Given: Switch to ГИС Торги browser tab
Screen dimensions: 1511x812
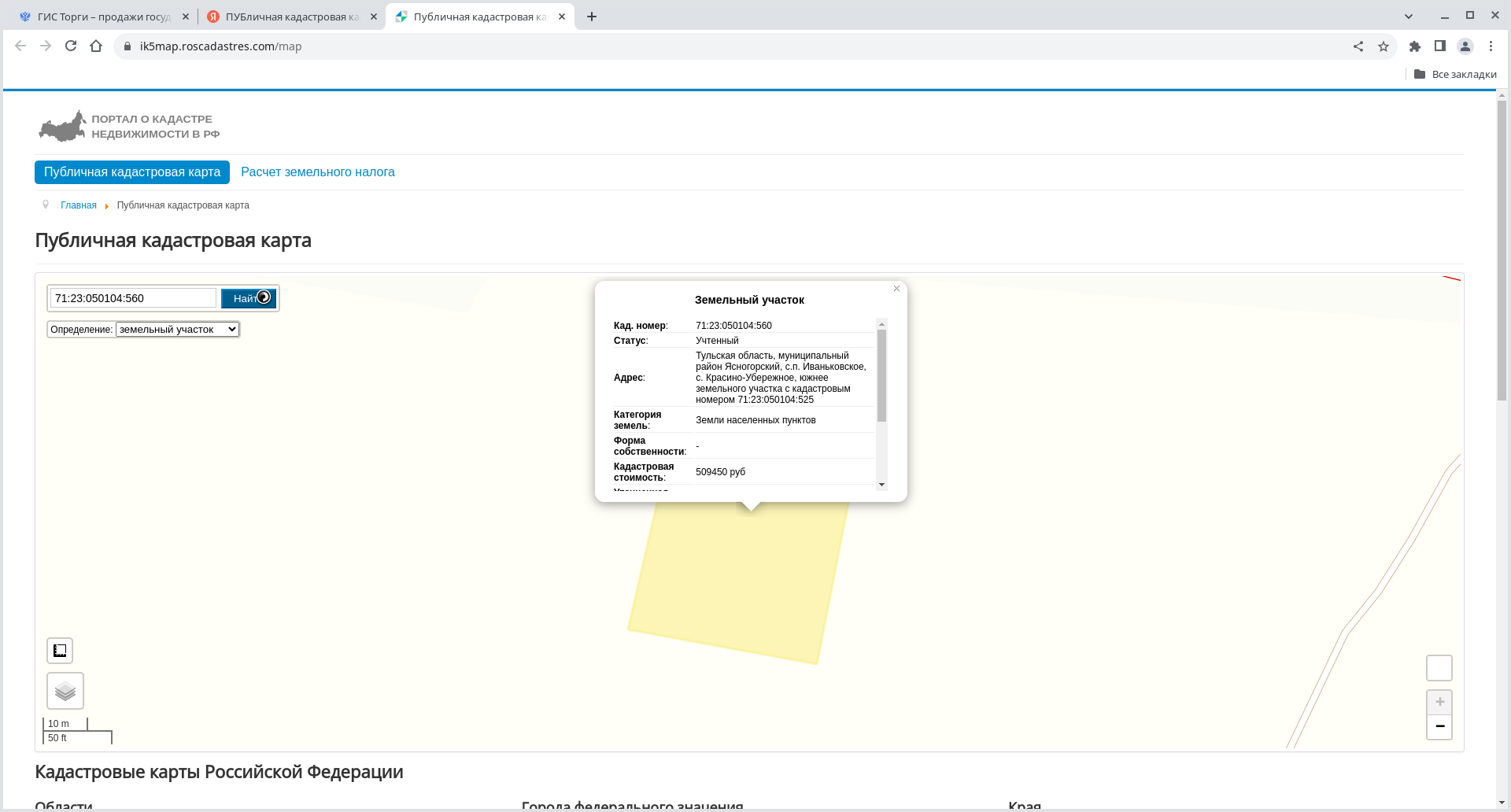Looking at the screenshot, I should coord(102,17).
